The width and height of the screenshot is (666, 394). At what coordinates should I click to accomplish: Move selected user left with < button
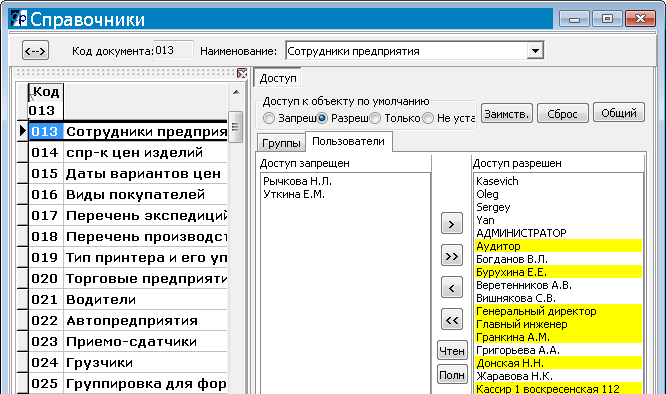tap(452, 288)
